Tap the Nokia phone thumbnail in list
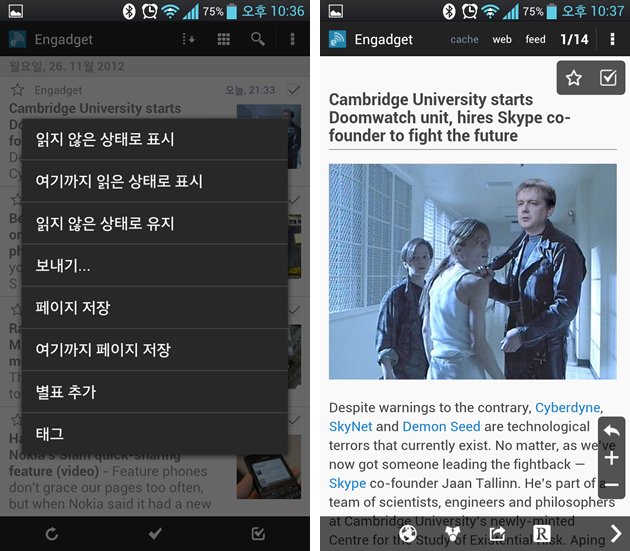The image size is (630, 551). point(269,467)
